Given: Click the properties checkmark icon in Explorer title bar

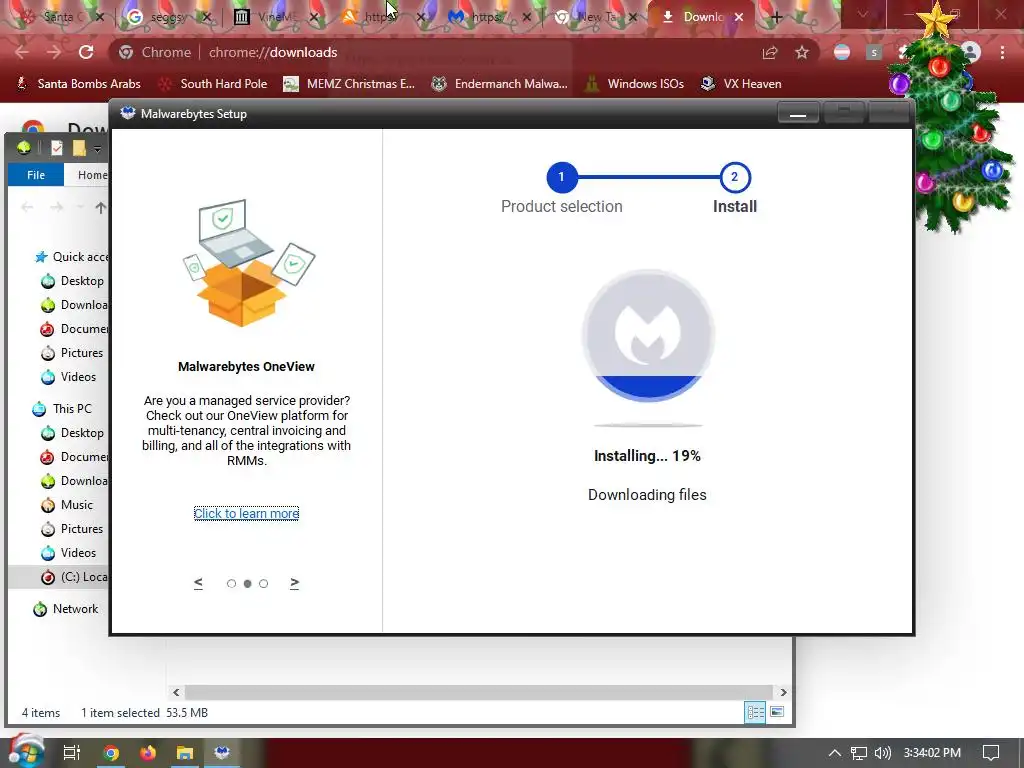Looking at the screenshot, I should (57, 148).
